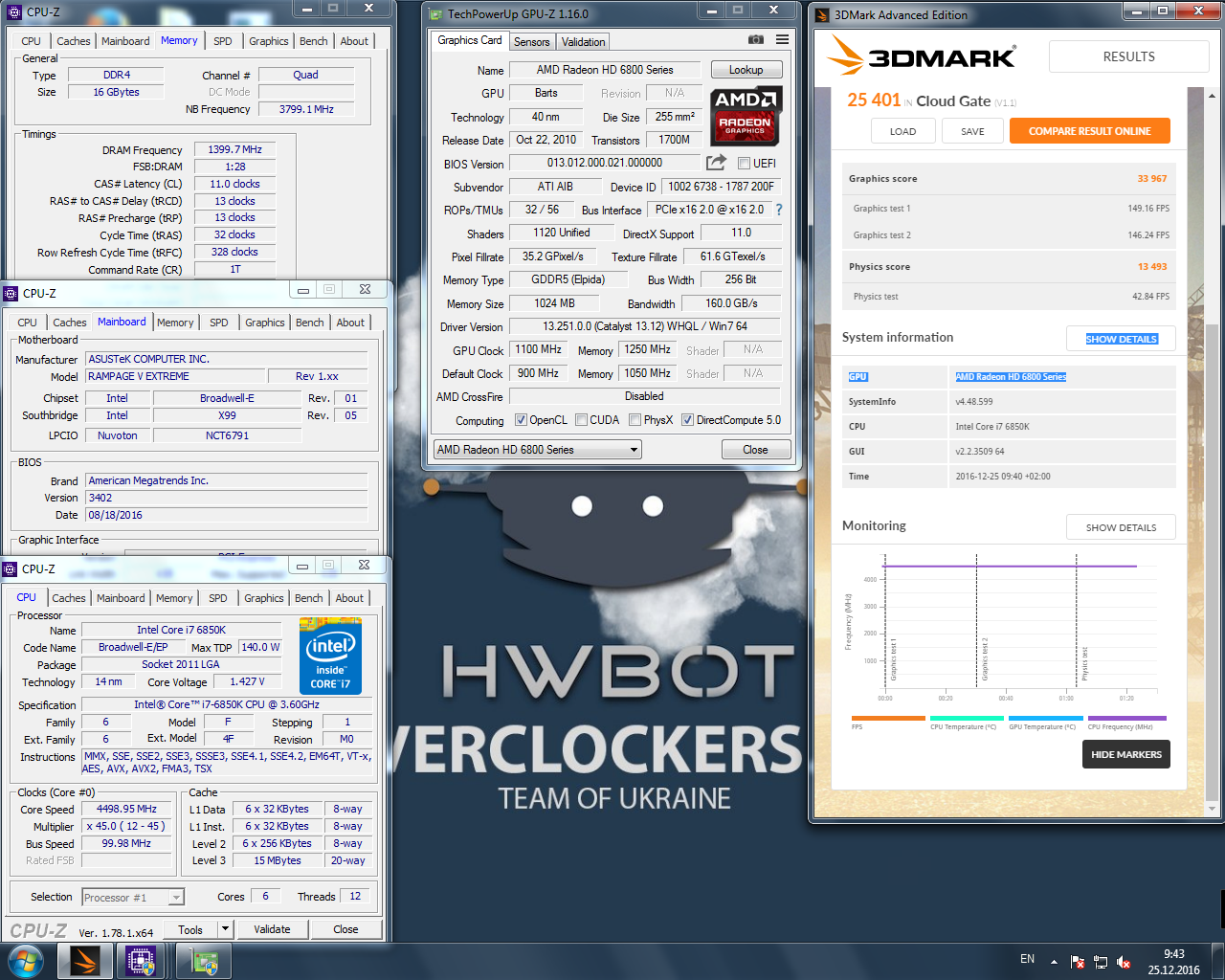Select the Graphics Card tab in GPU-Z

[469, 40]
